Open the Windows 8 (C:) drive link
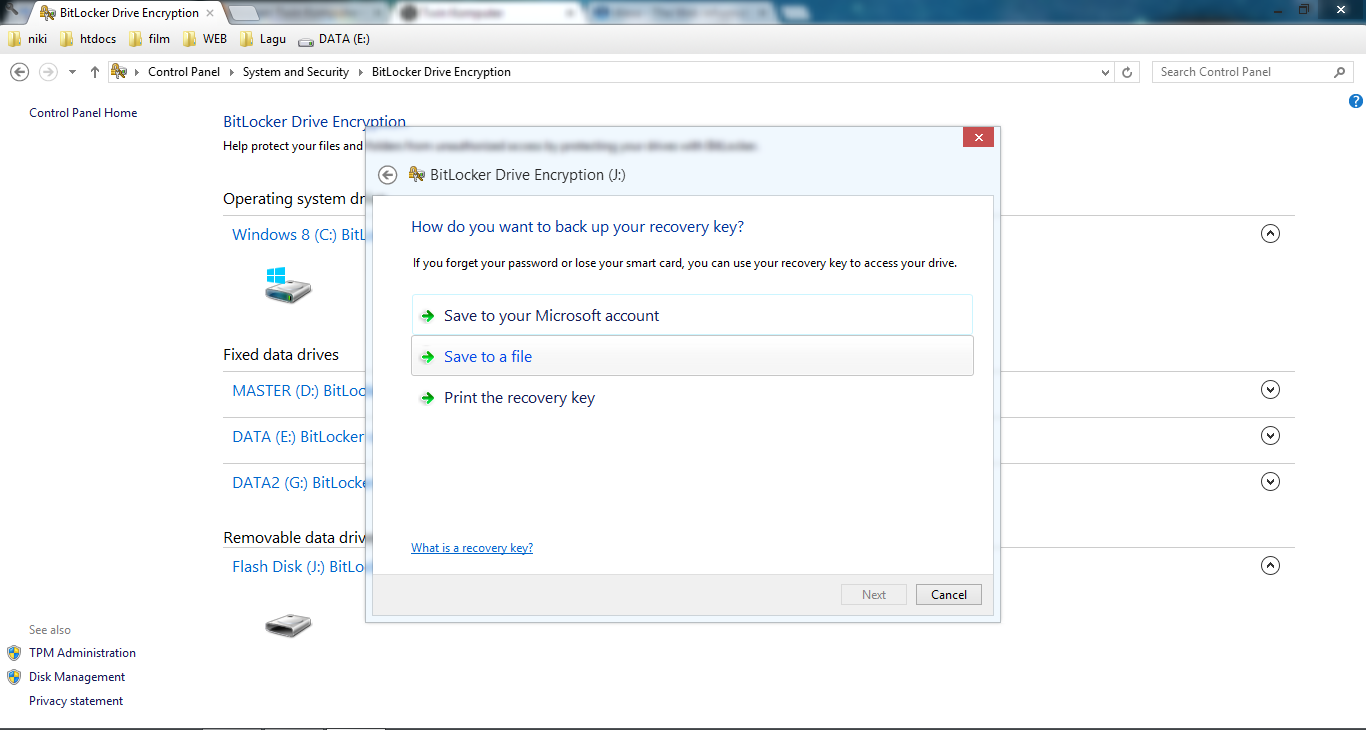The width and height of the screenshot is (1366, 730). (x=299, y=235)
